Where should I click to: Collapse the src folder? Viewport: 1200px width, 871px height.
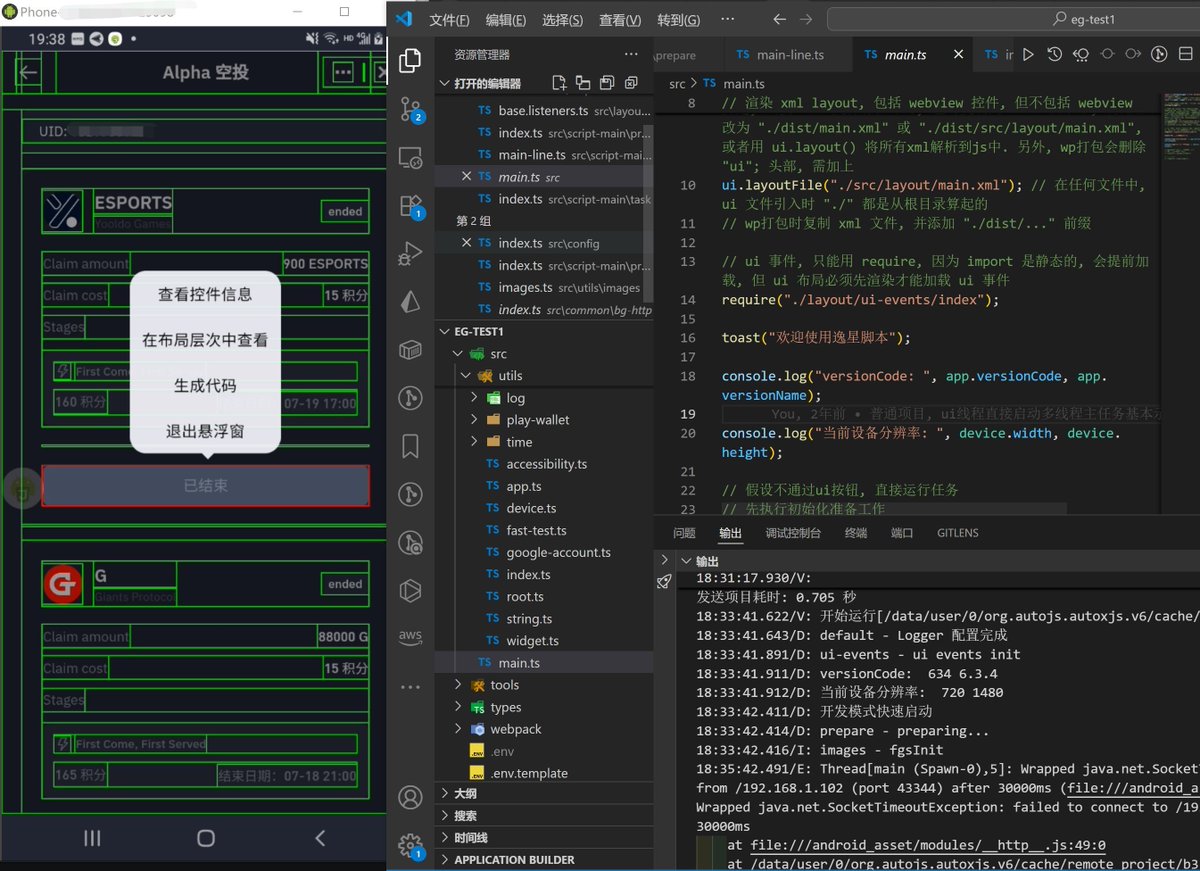coord(457,354)
